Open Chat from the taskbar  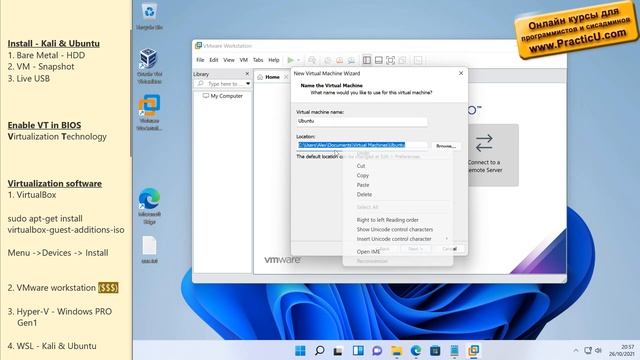(x=377, y=351)
